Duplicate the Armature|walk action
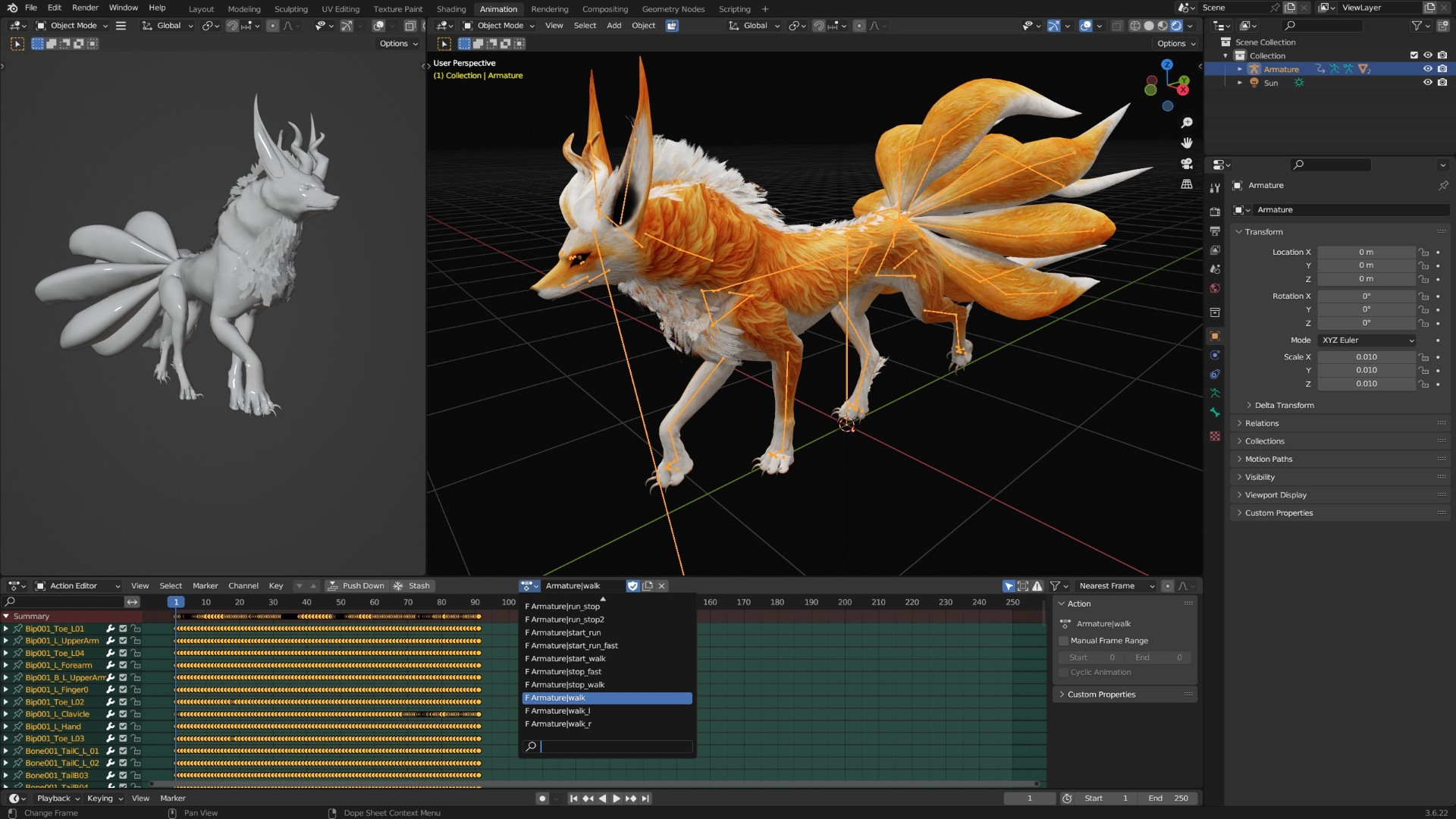 click(648, 586)
